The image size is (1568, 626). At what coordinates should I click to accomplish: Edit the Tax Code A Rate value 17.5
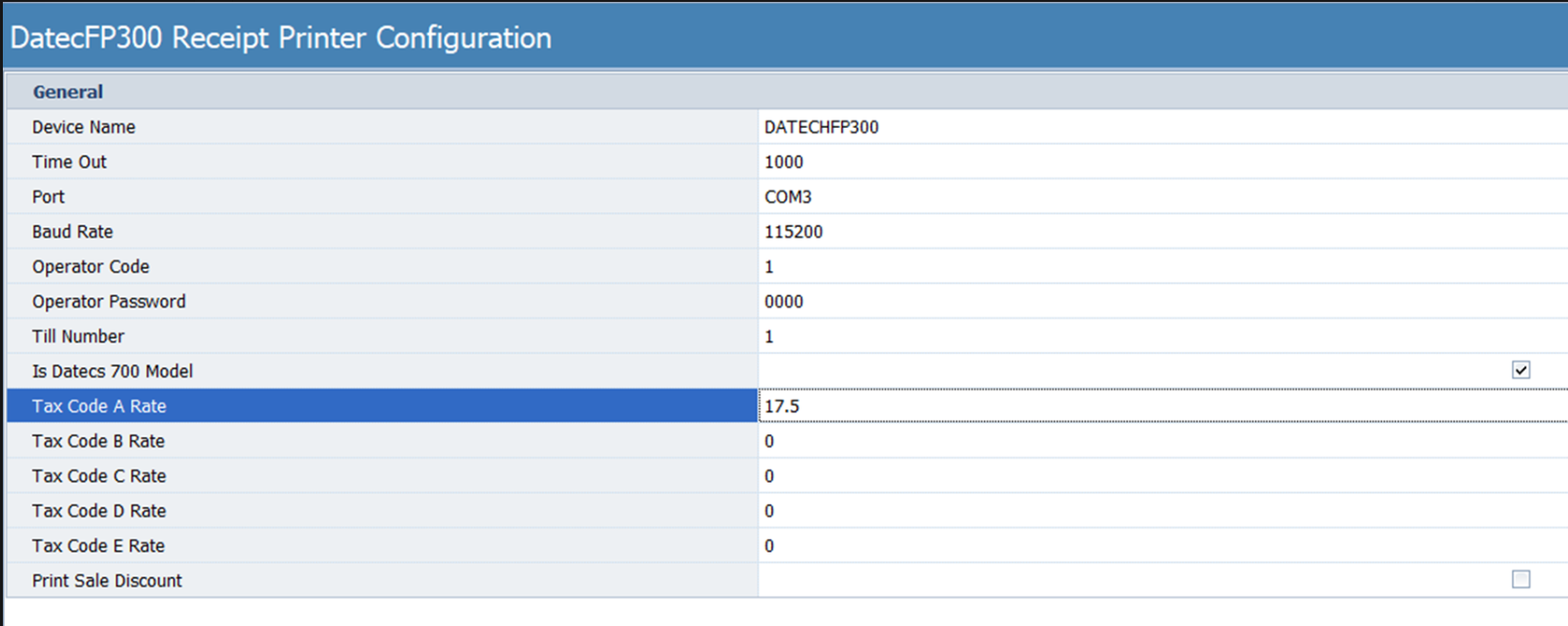pos(1160,407)
